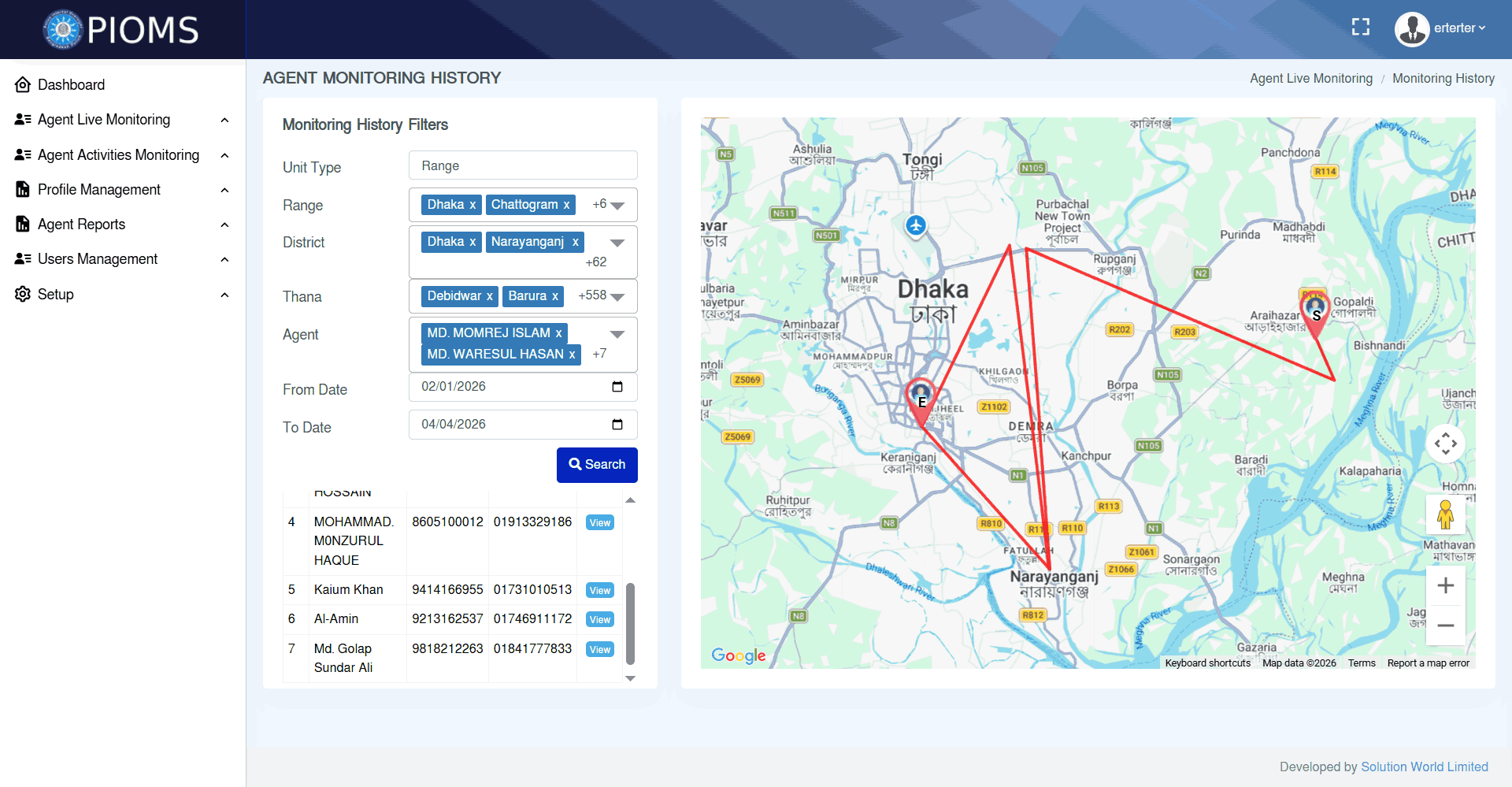
Task: Open From Date calendar picker icon
Action: 617,387
